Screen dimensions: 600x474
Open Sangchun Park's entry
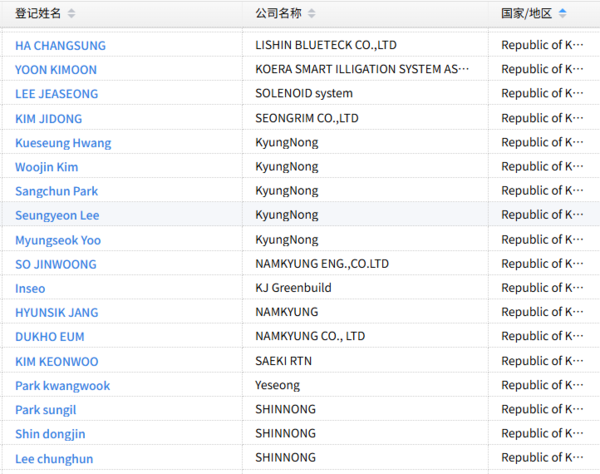coord(56,190)
